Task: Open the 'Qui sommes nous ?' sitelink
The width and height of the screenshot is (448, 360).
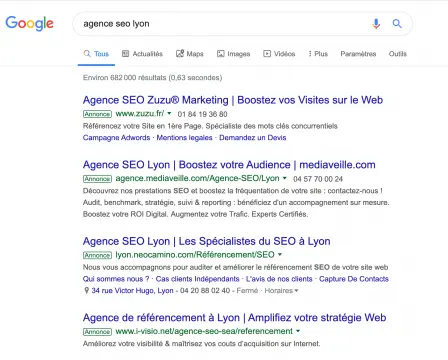Action: (116, 279)
